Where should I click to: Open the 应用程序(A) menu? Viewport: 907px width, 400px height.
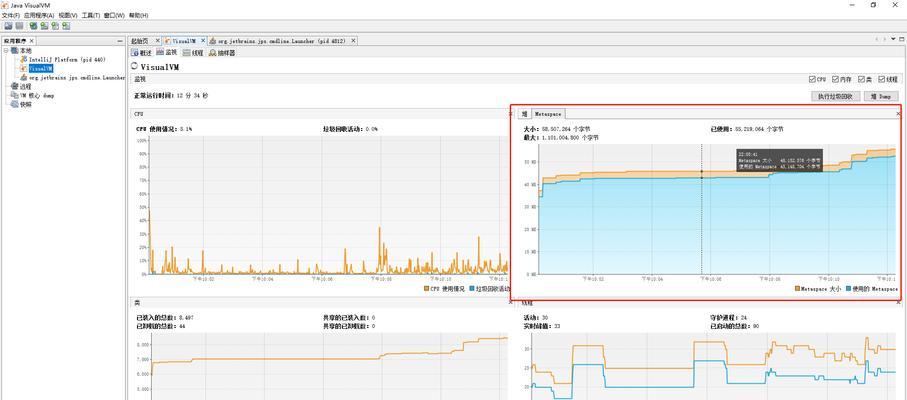[39, 15]
